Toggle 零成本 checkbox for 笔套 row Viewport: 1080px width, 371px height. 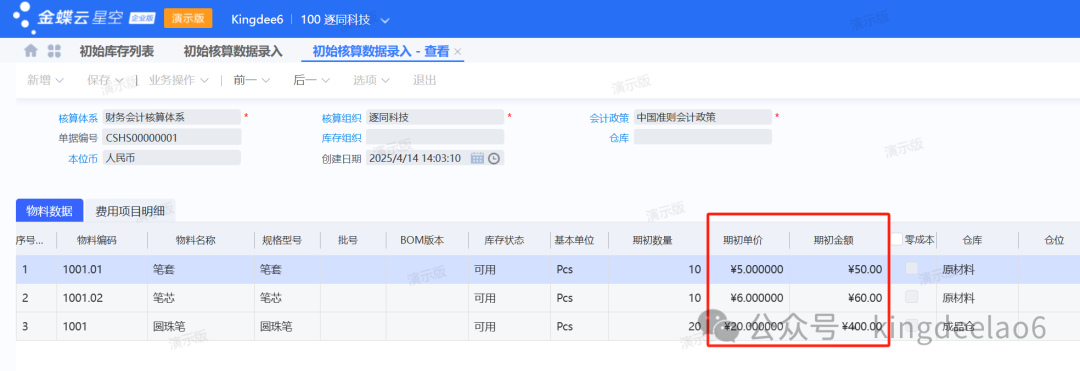pyautogui.click(x=912, y=269)
